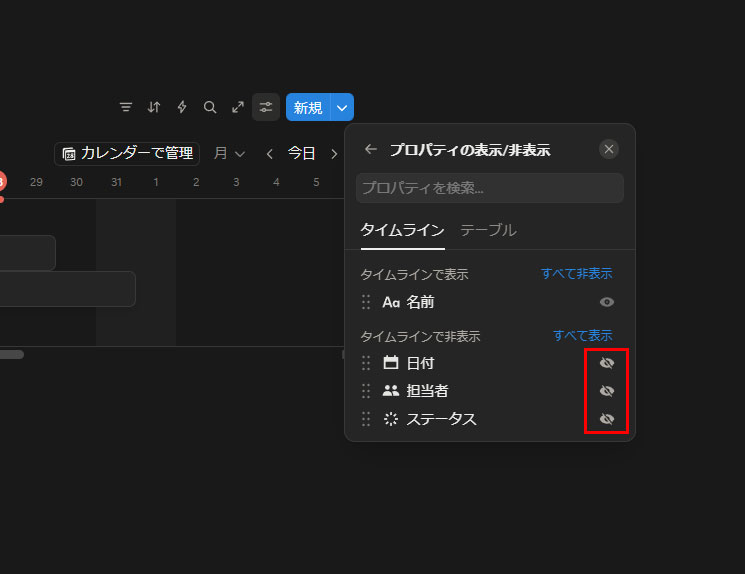Select the タイムライン tab
745x574 pixels.
pyautogui.click(x=402, y=230)
